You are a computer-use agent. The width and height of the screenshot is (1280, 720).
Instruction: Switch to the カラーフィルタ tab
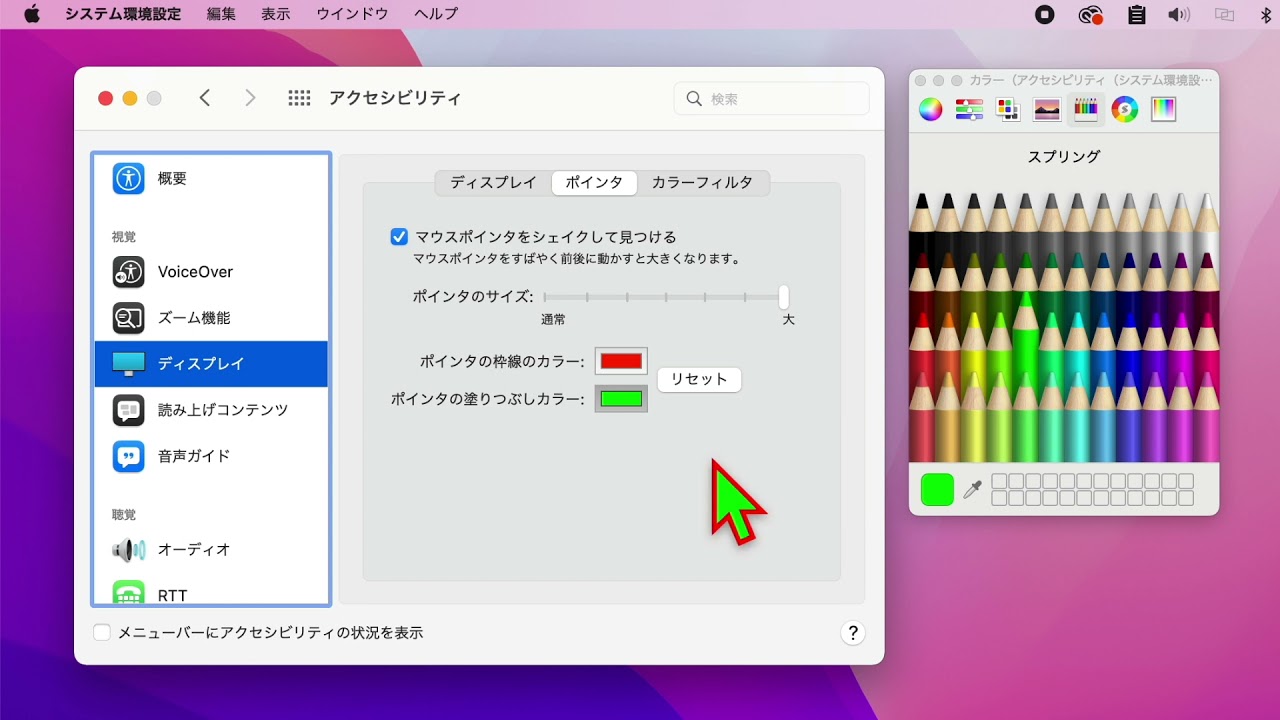702,182
